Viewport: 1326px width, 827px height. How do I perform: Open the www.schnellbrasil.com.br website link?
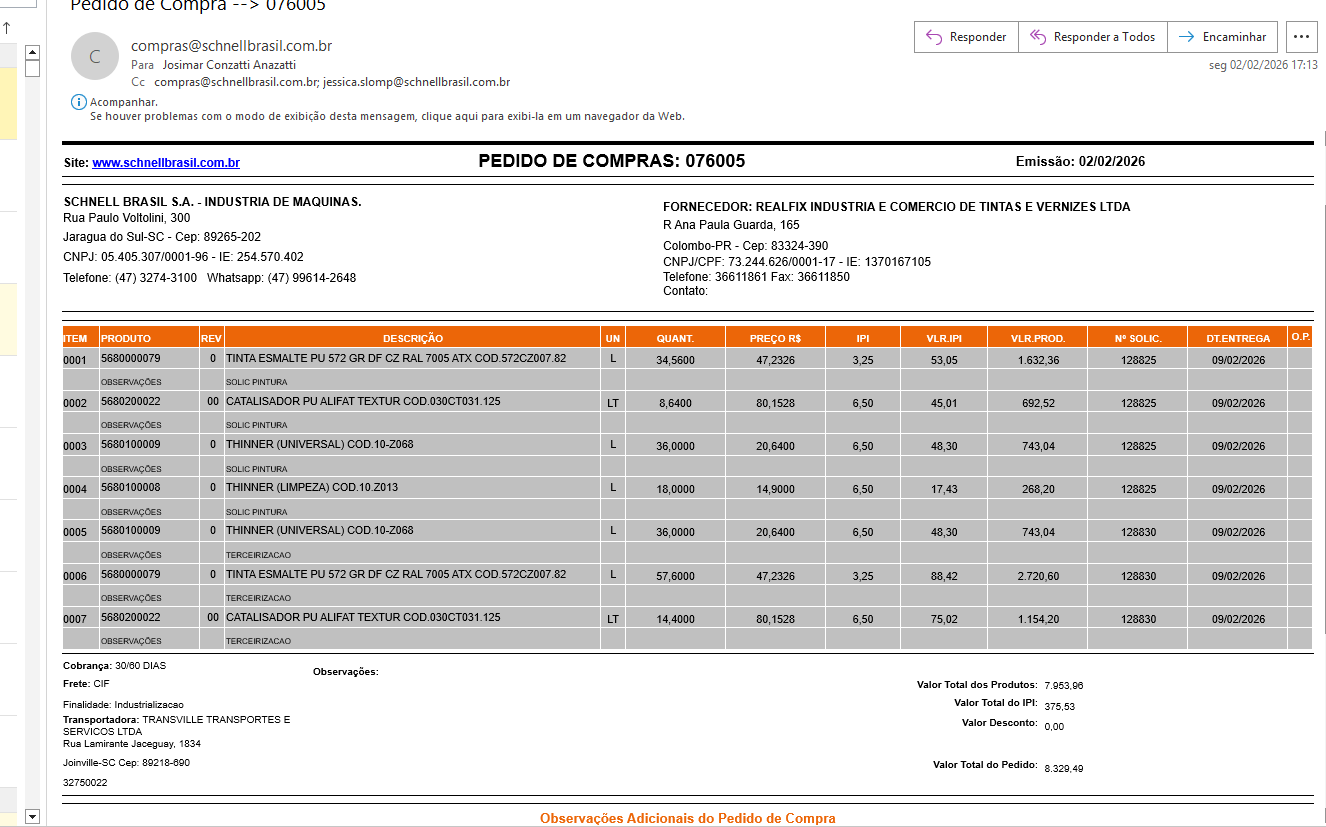[165, 163]
